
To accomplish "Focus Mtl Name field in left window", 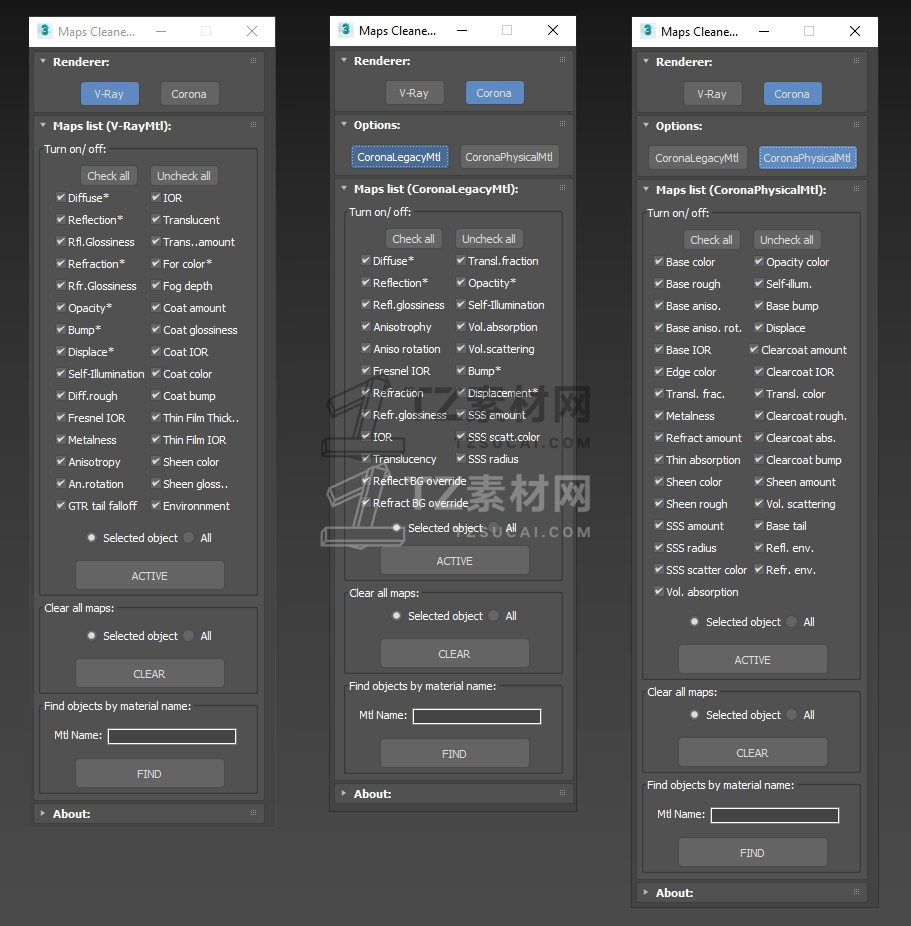I will point(172,736).
